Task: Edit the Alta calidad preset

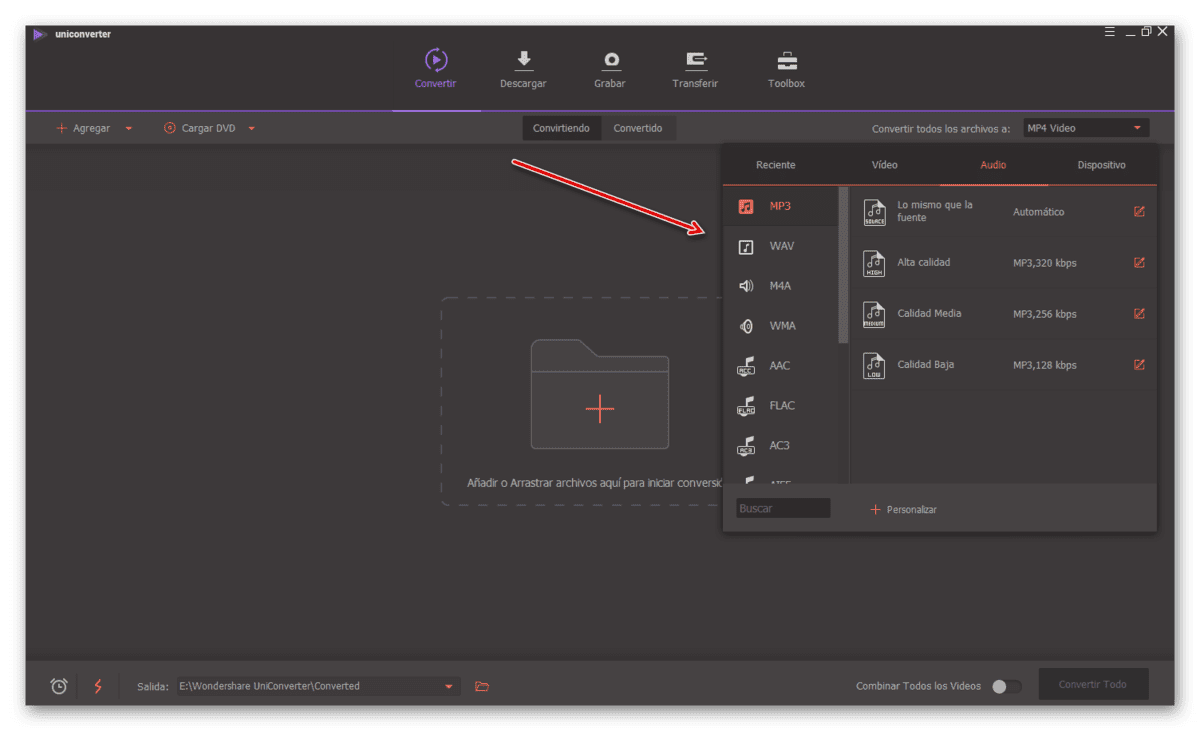Action: (1139, 263)
